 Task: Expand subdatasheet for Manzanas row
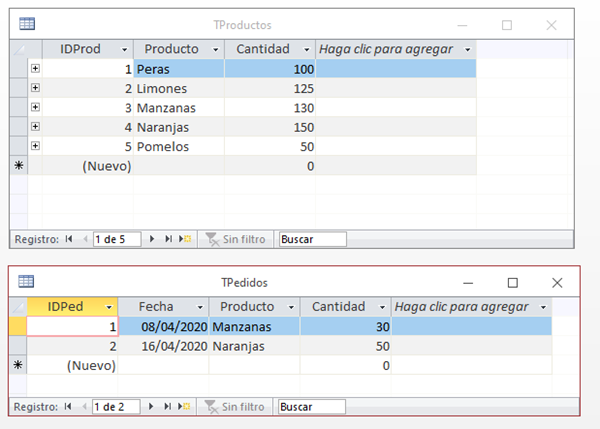tap(35, 107)
